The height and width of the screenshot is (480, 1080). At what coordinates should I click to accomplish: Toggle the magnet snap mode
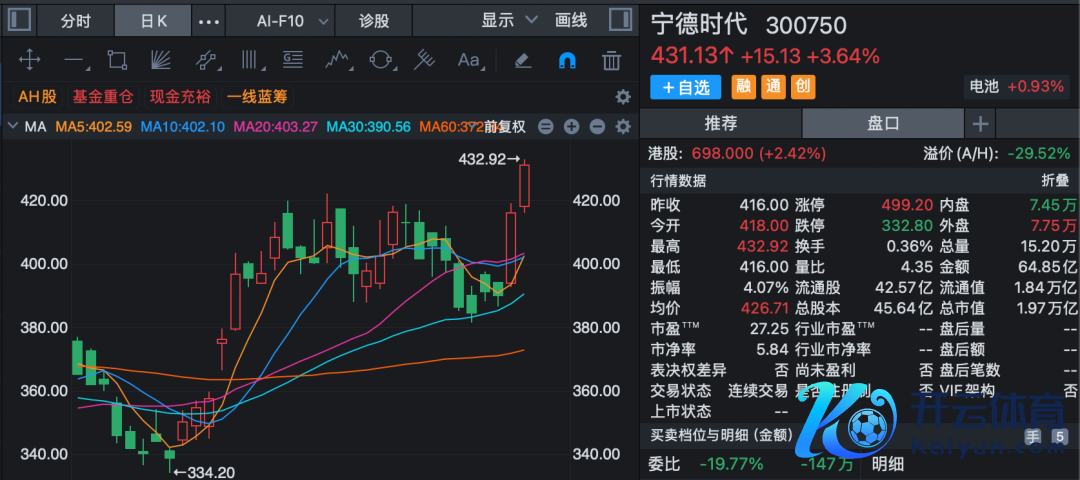coord(566,61)
